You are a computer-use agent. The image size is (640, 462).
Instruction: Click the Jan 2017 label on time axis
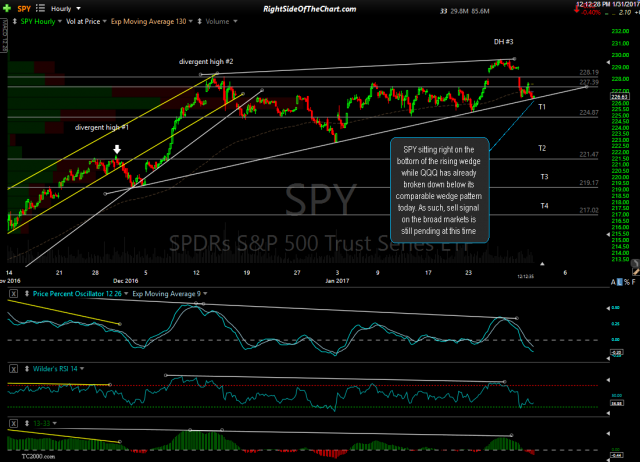(337, 281)
